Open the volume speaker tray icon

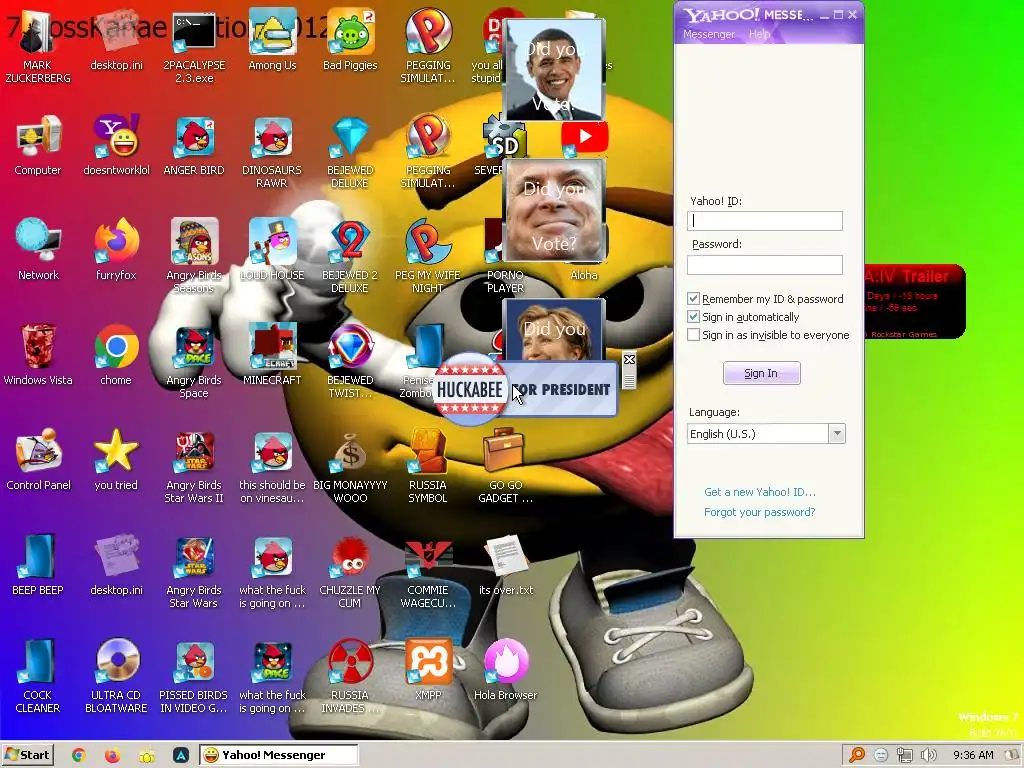tap(929, 756)
